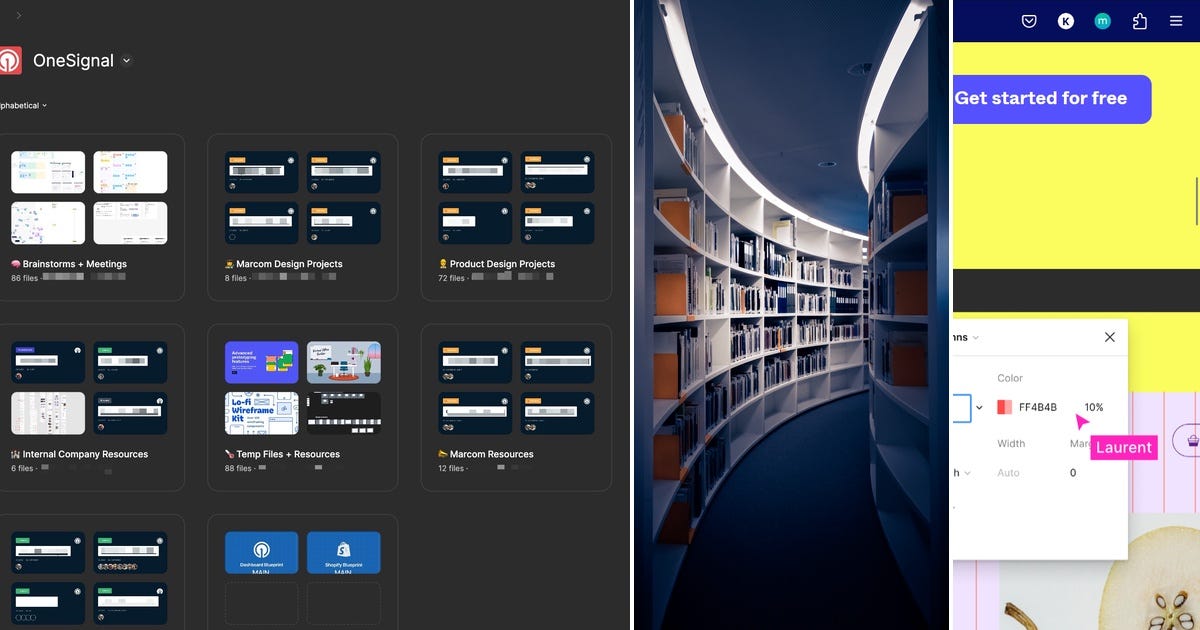Click the teal "m" account avatar
Viewport: 1200px width, 630px height.
coord(1102,20)
